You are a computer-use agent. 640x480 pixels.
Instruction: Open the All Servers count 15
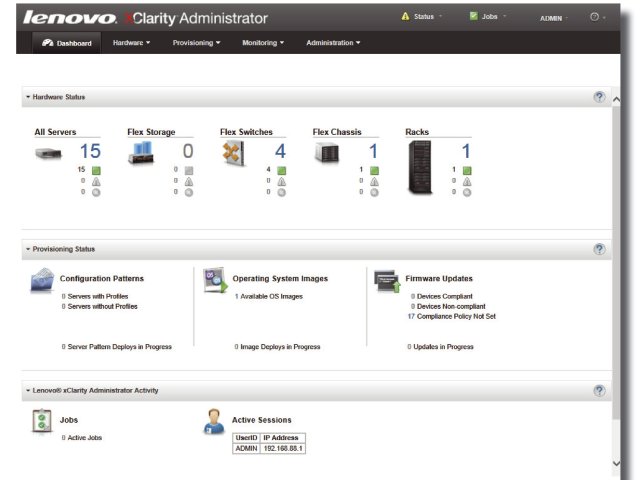coord(90,151)
